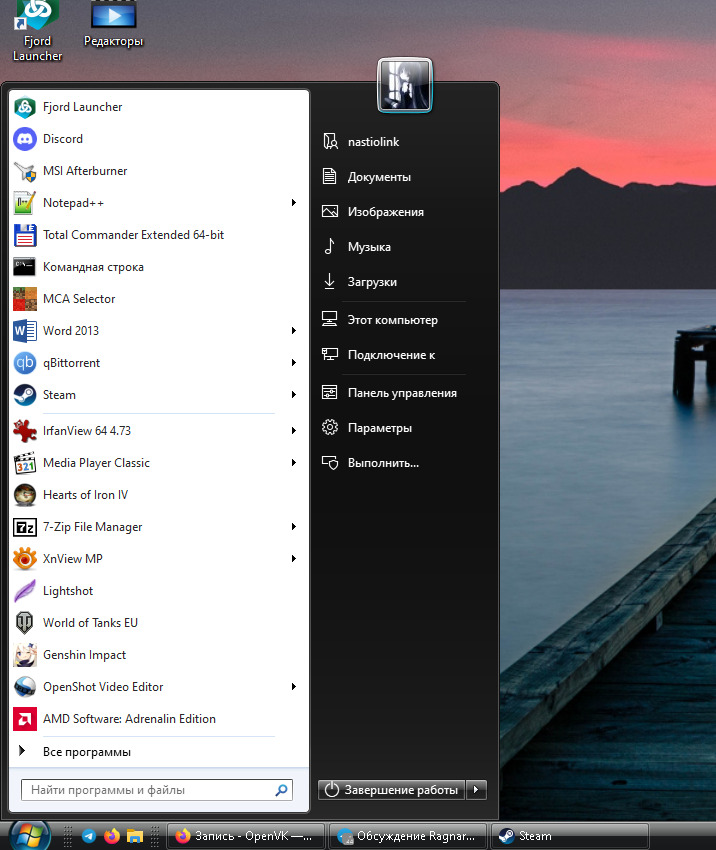
Task: Expand the qBittorrent submenu arrow
Action: pos(293,363)
